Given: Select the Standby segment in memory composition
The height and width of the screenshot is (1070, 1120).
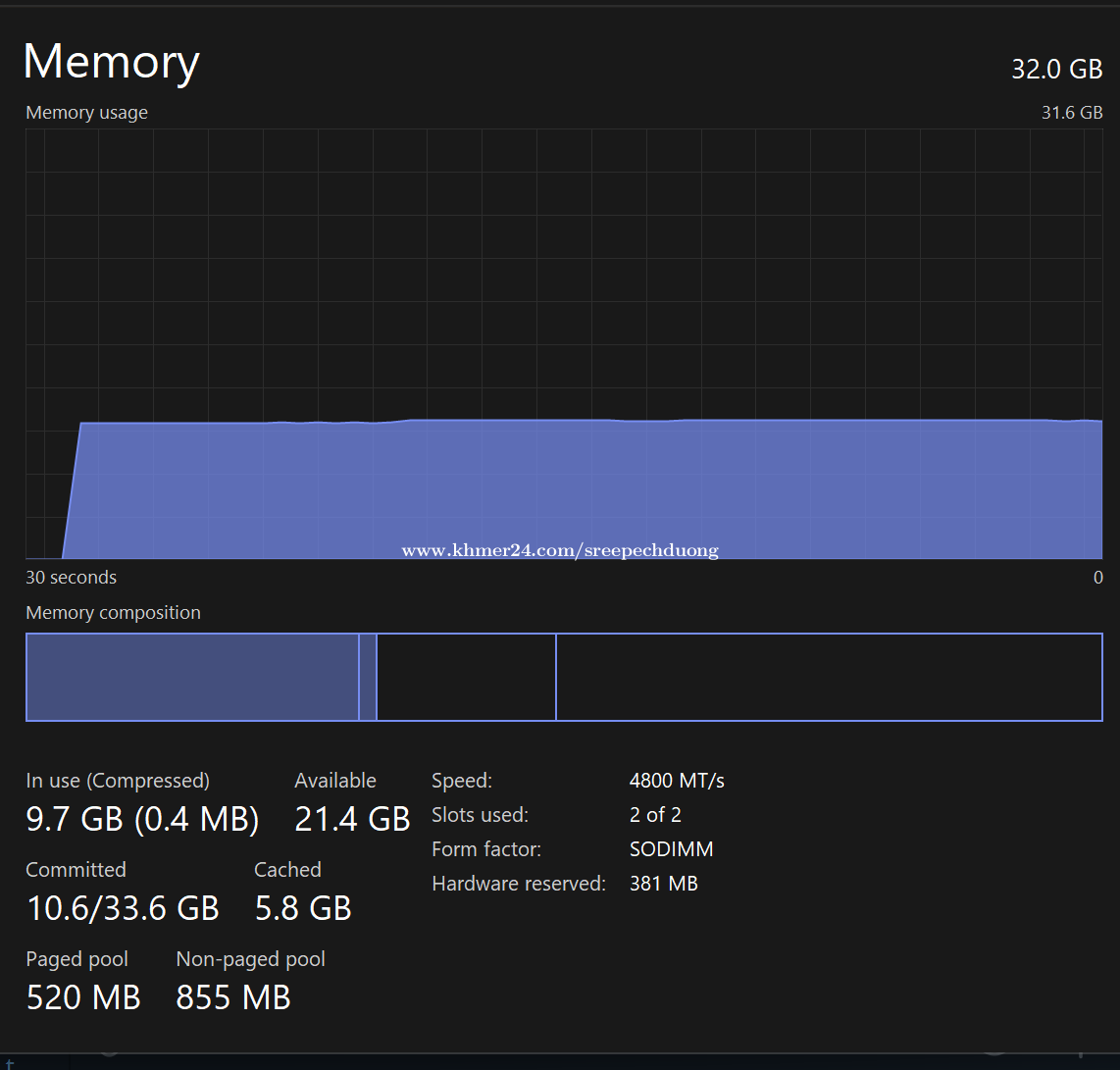Looking at the screenshot, I should pos(466,678).
